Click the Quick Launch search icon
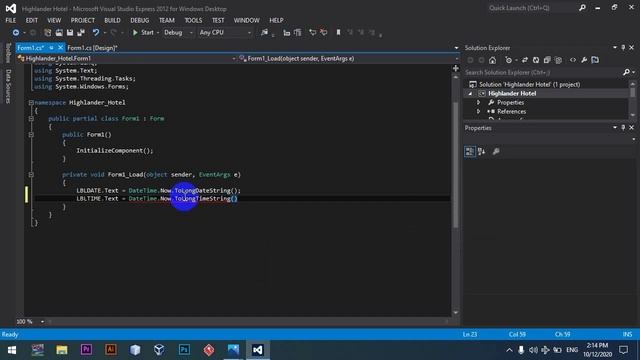Image resolution: width=640 pixels, height=360 pixels. point(582,8)
